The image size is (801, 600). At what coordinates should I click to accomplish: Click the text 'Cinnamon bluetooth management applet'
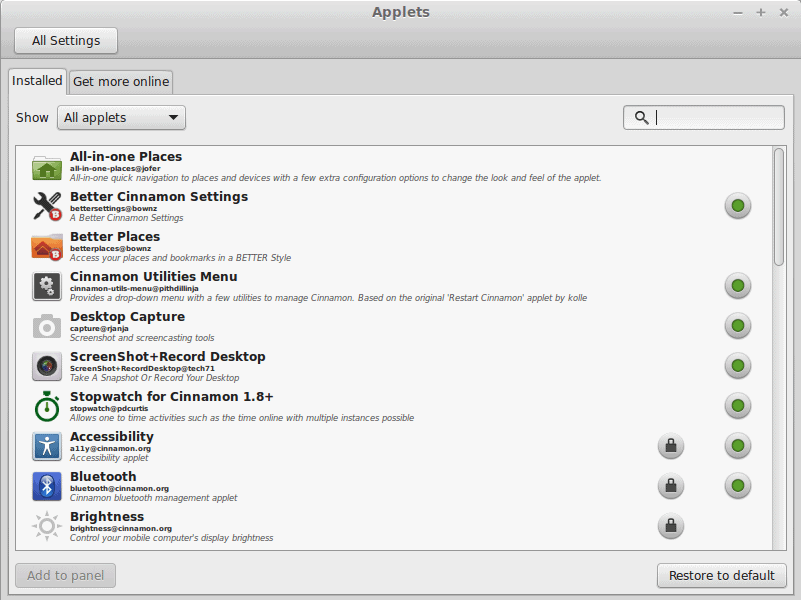153,498
